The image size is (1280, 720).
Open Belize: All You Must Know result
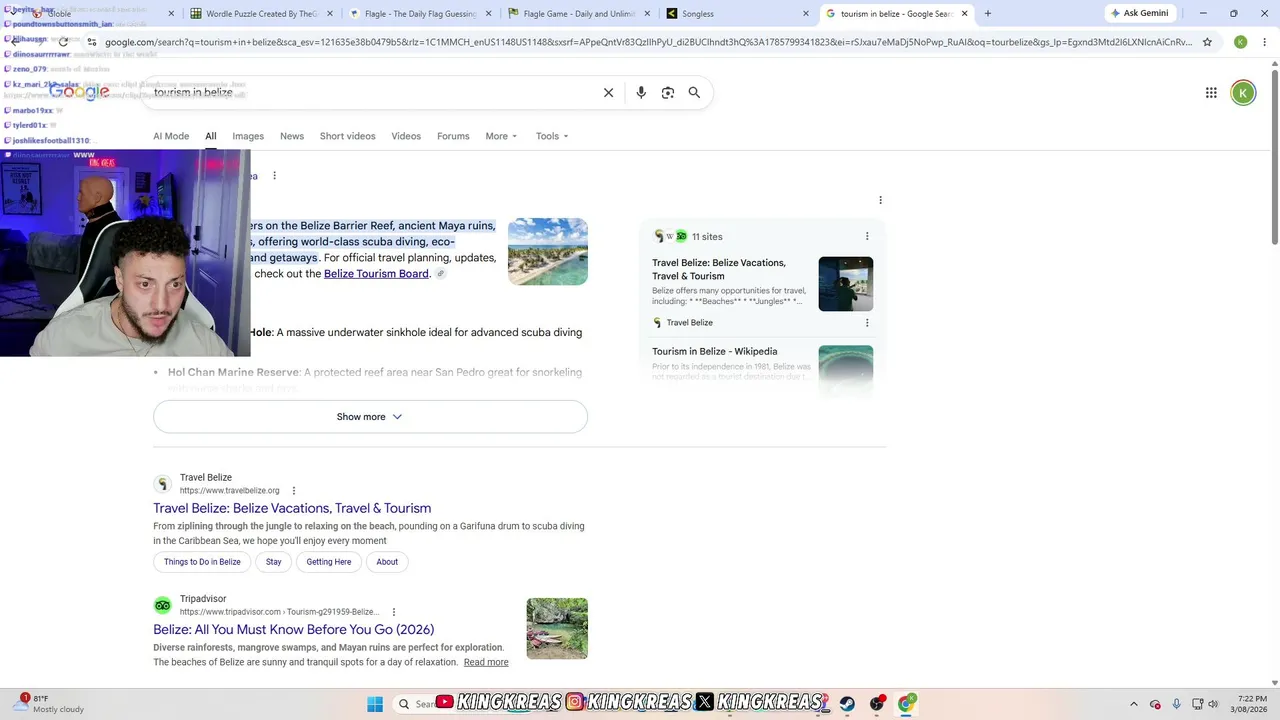(293, 629)
